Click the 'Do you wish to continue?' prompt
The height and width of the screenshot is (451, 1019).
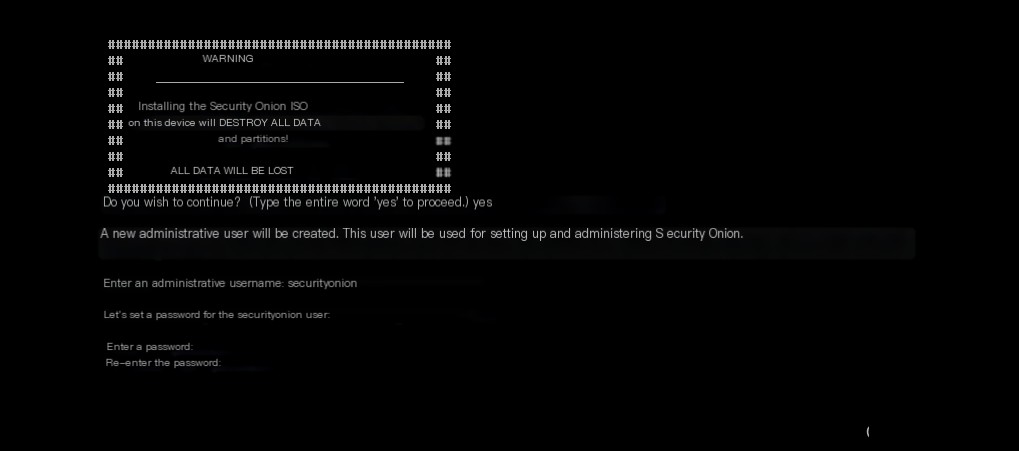(x=172, y=202)
